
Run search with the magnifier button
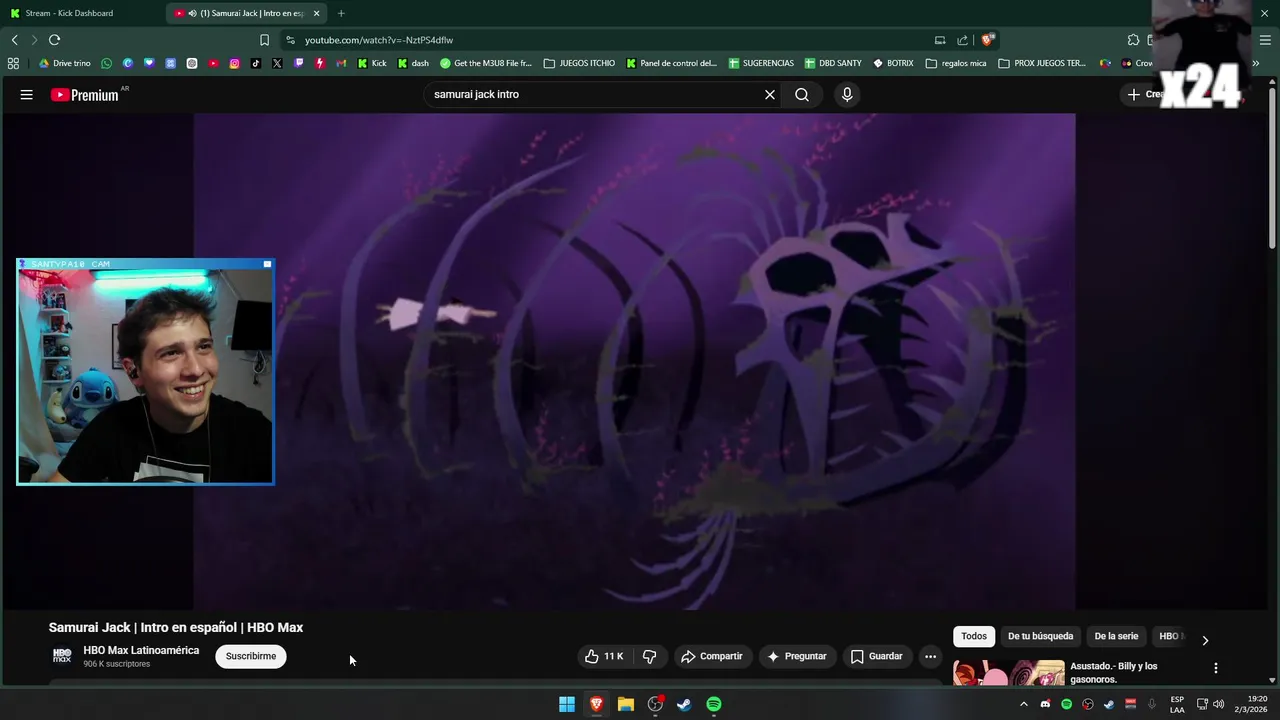tap(802, 94)
